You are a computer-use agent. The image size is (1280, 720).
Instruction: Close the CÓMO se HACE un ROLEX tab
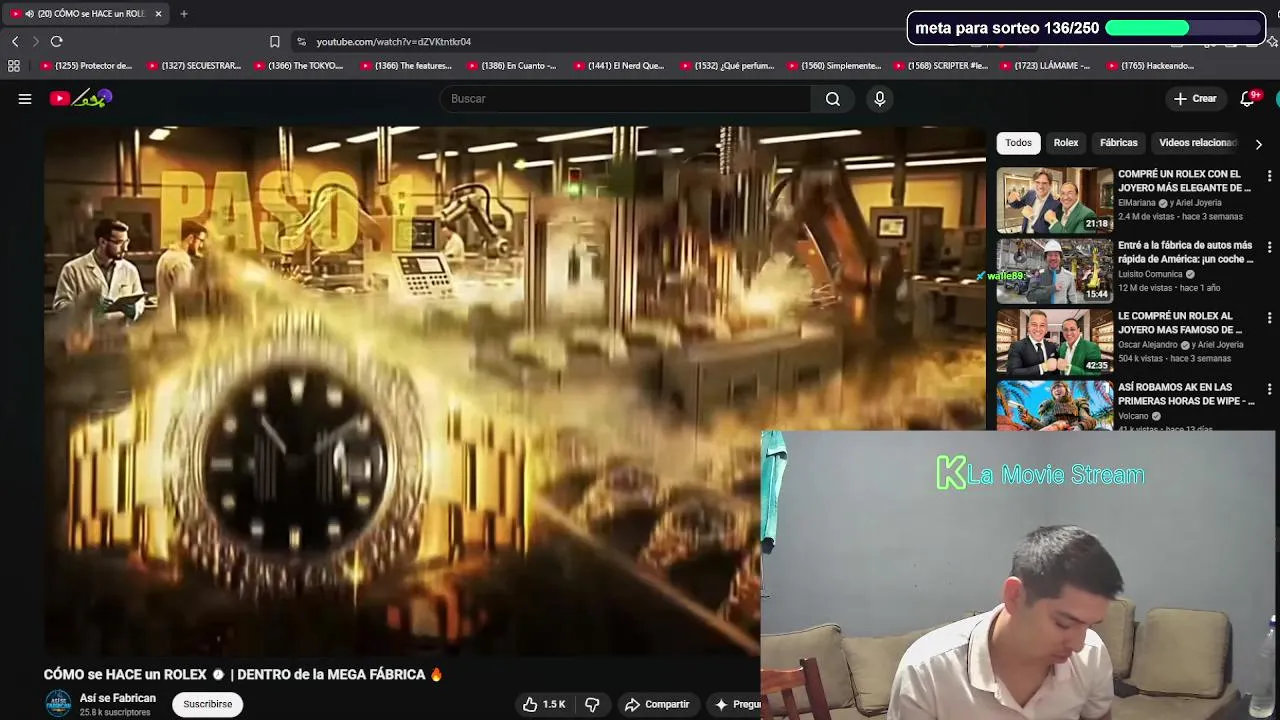pyautogui.click(x=158, y=14)
